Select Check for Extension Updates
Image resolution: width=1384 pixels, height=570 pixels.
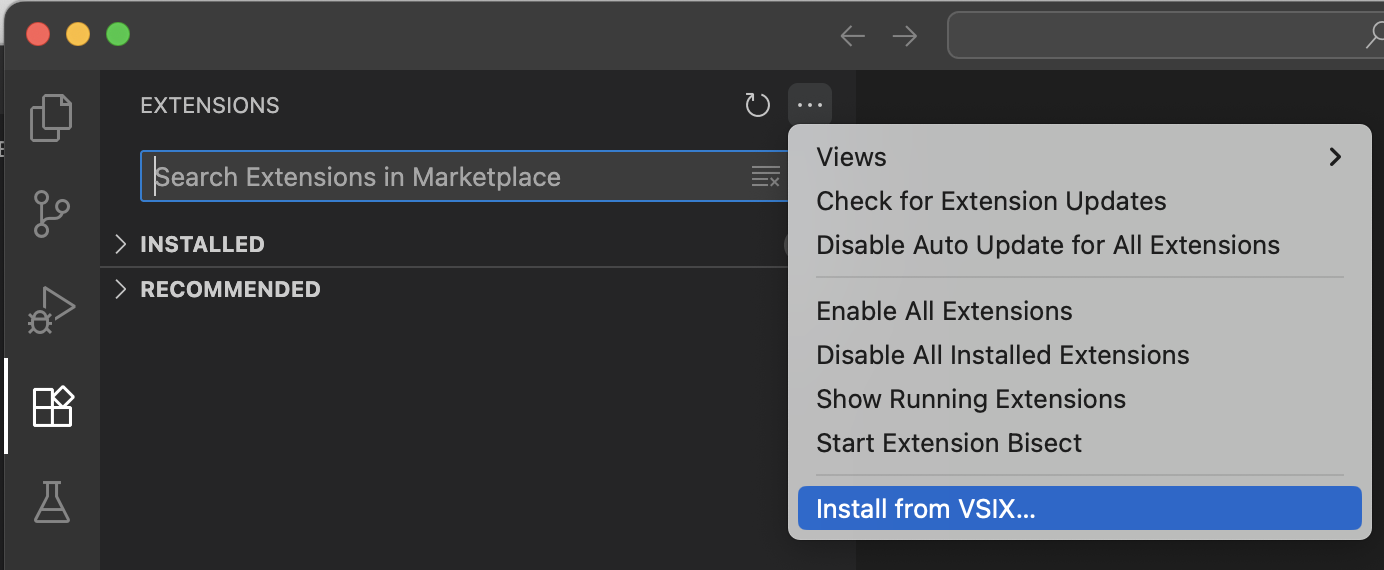coord(991,201)
